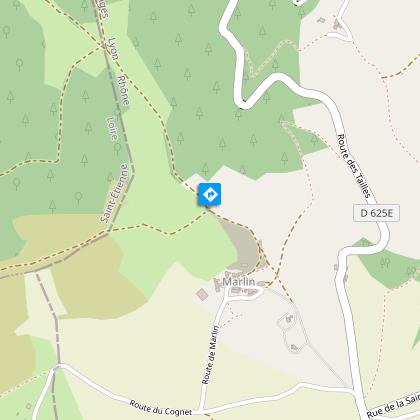Click the small building outline southeast of Marlin
420x420 pixels.
point(289,319)
